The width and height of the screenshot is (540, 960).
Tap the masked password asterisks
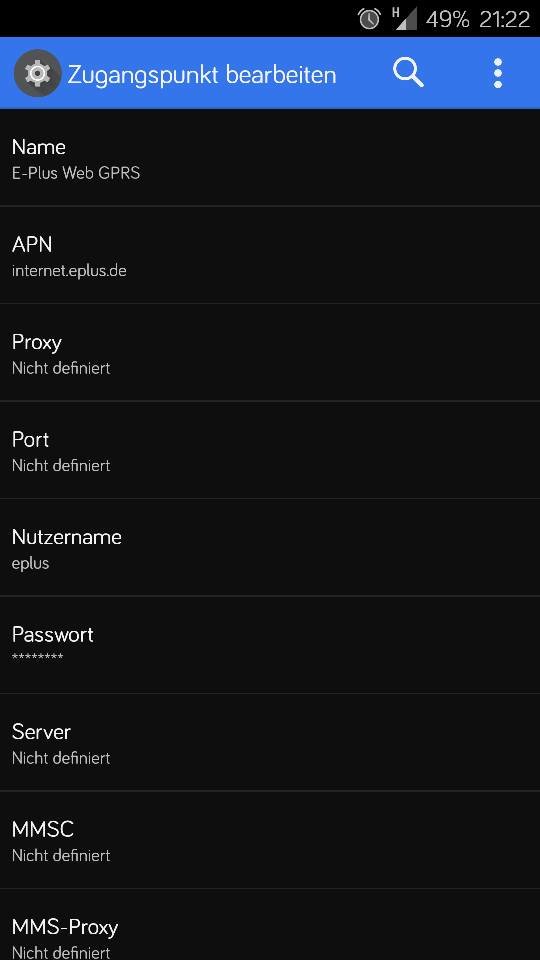pos(37,658)
